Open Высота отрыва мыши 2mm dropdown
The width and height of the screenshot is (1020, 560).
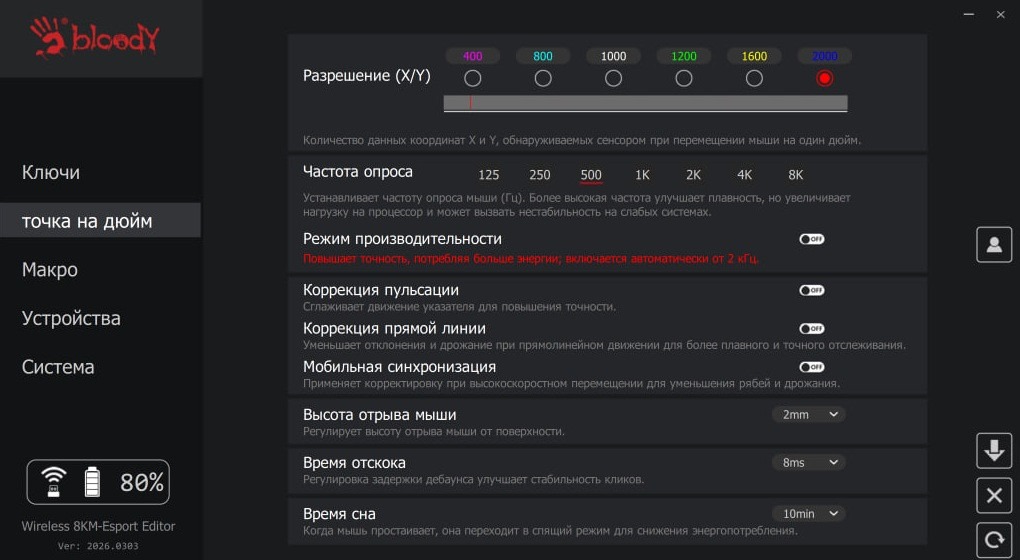click(809, 414)
